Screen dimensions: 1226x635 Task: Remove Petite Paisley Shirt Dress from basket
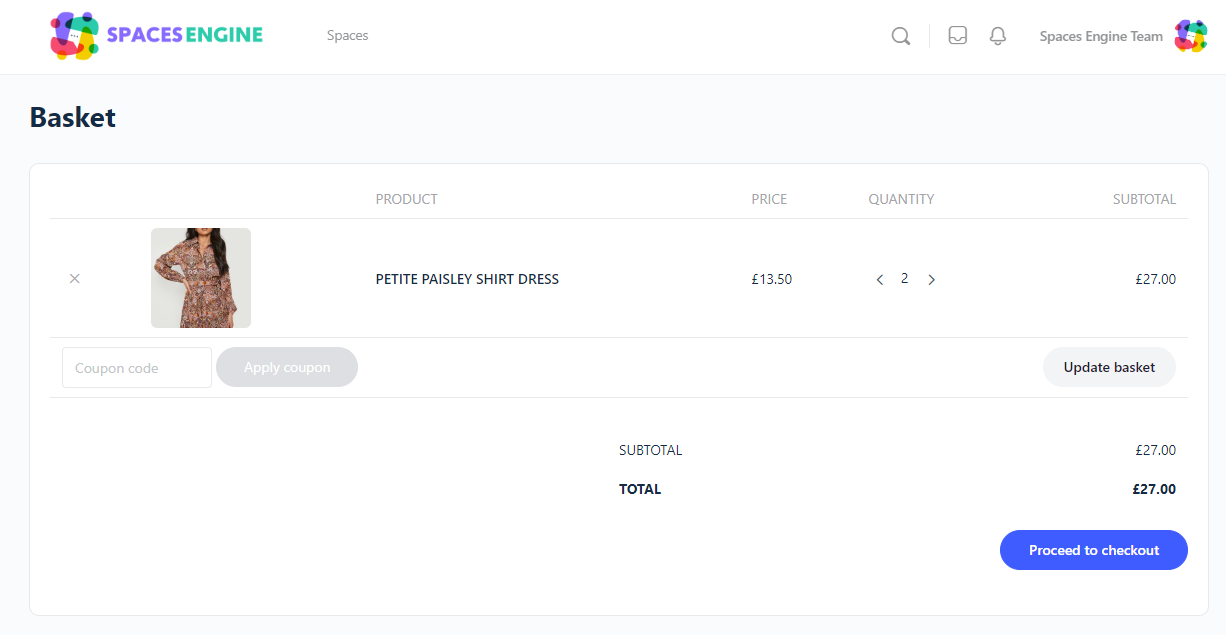click(75, 279)
